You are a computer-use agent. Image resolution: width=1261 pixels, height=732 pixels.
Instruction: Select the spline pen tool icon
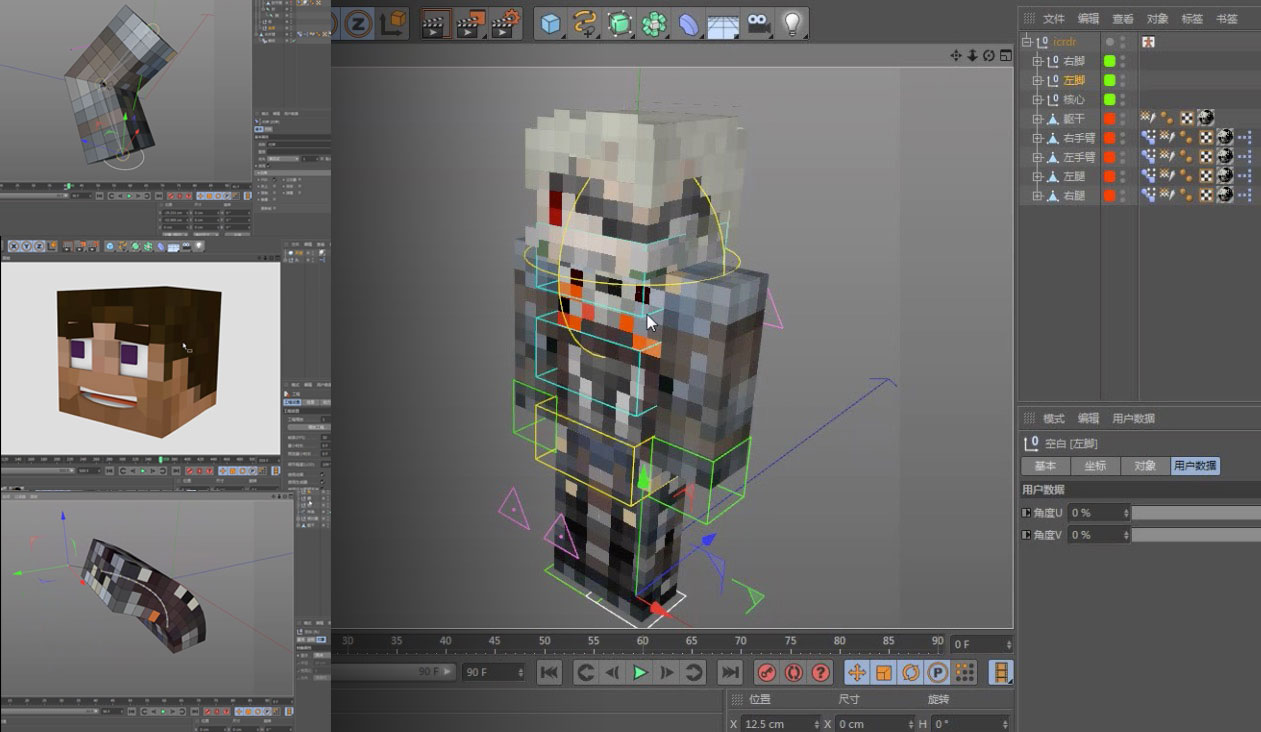pos(586,24)
